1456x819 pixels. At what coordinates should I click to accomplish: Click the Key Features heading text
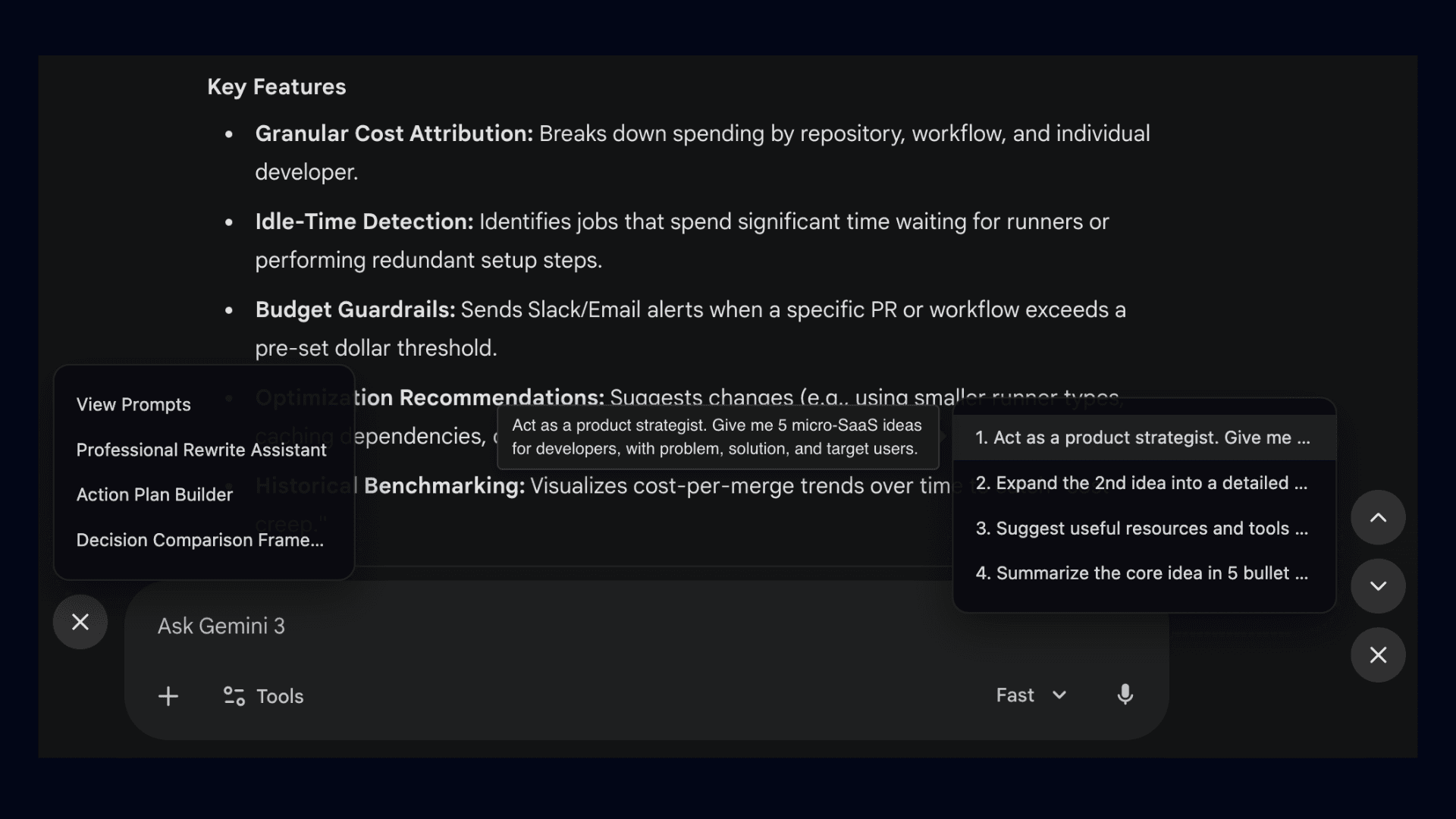point(276,87)
